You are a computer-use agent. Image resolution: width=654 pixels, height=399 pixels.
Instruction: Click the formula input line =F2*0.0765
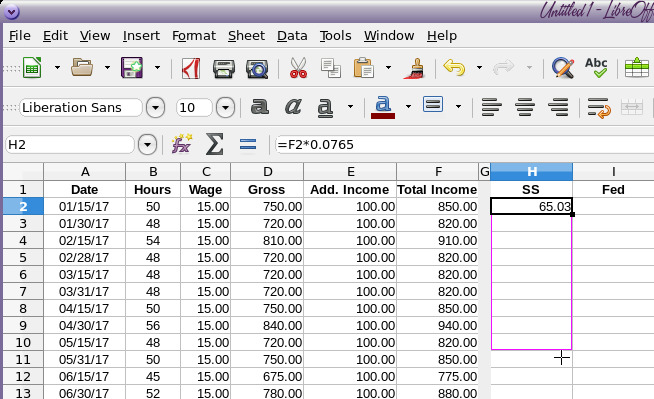(464, 145)
